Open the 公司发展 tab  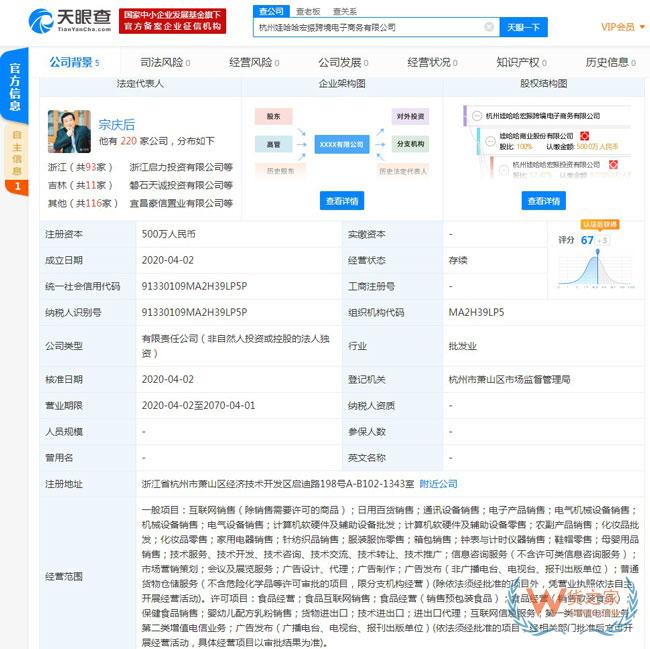[x=343, y=63]
